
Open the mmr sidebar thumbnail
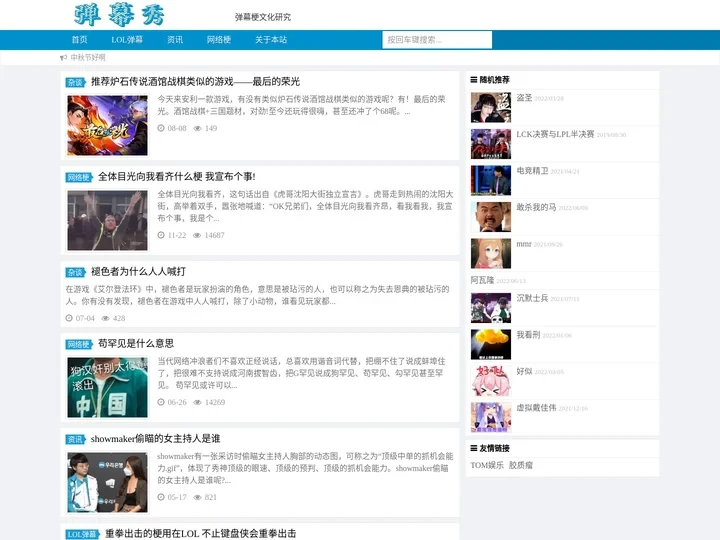click(x=491, y=253)
